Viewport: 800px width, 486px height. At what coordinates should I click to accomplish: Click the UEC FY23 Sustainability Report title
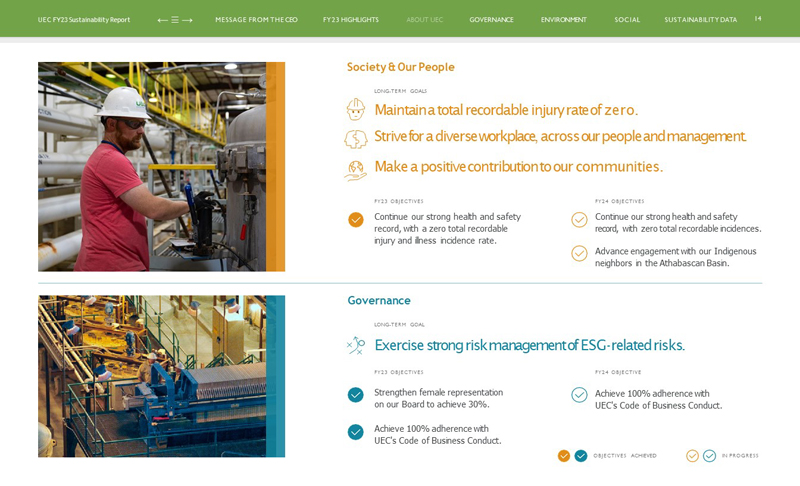84,20
